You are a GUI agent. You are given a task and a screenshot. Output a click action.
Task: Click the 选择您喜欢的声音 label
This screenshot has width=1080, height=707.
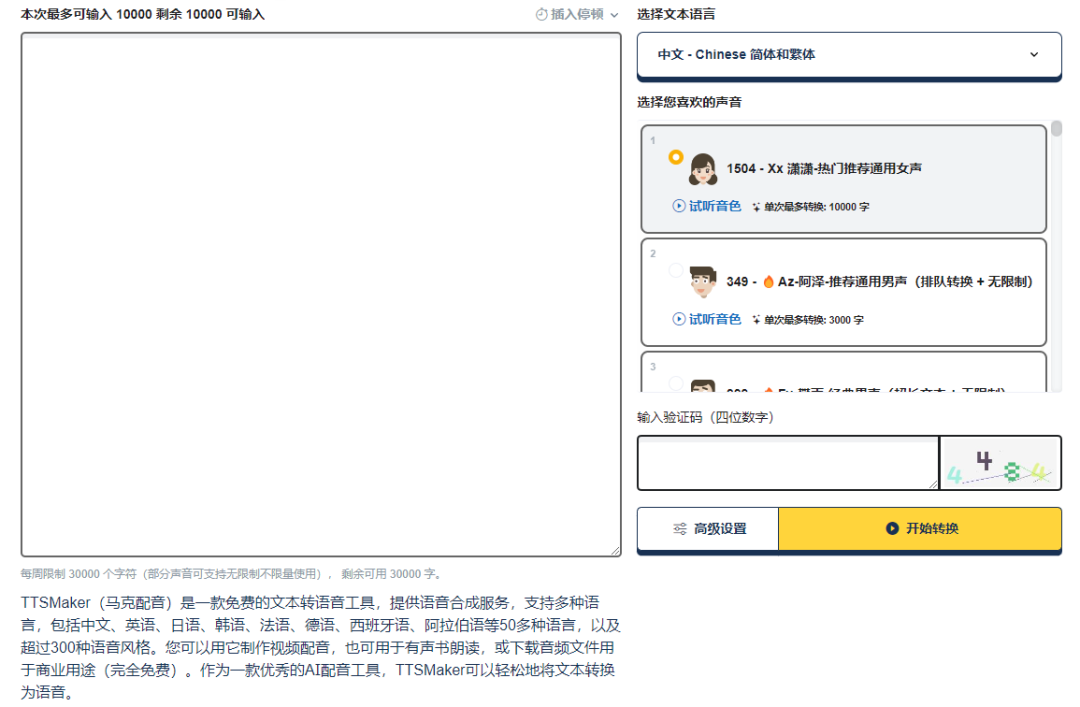coord(689,103)
